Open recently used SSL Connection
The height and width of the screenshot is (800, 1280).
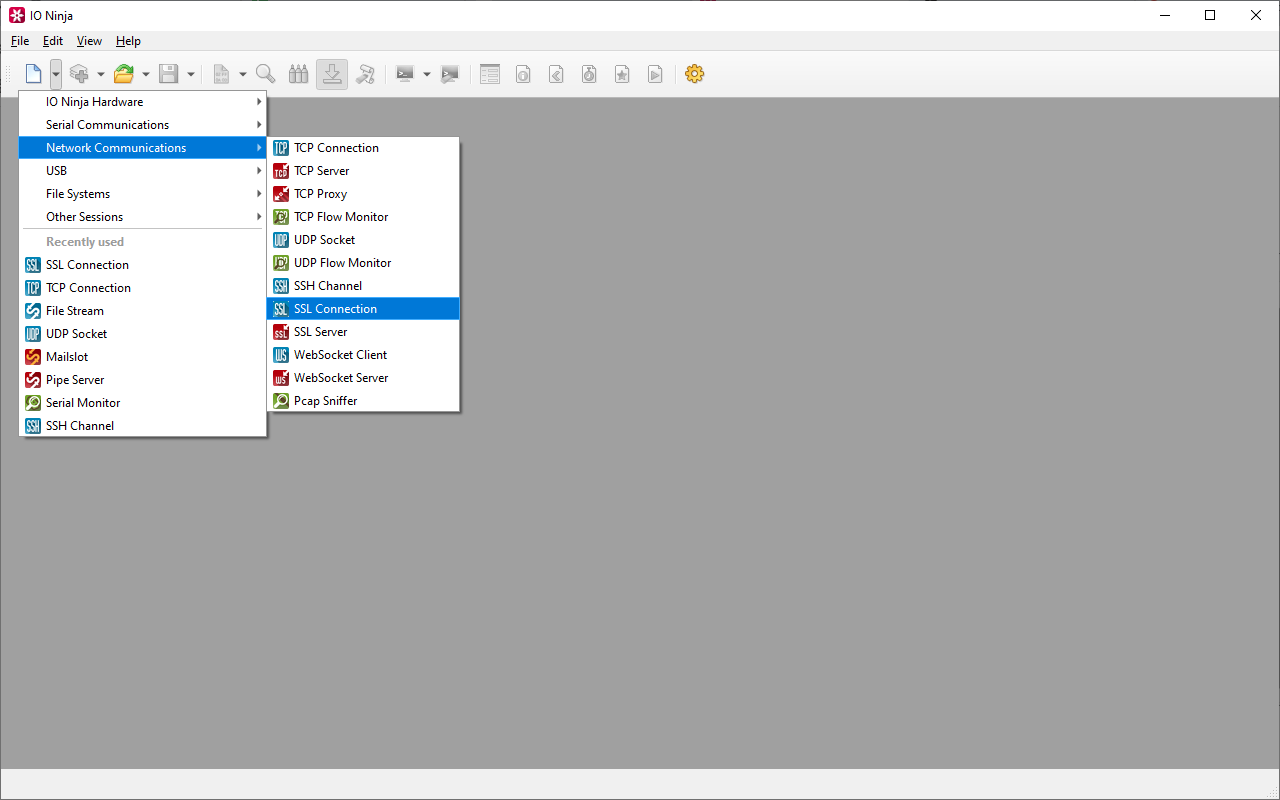click(x=143, y=265)
